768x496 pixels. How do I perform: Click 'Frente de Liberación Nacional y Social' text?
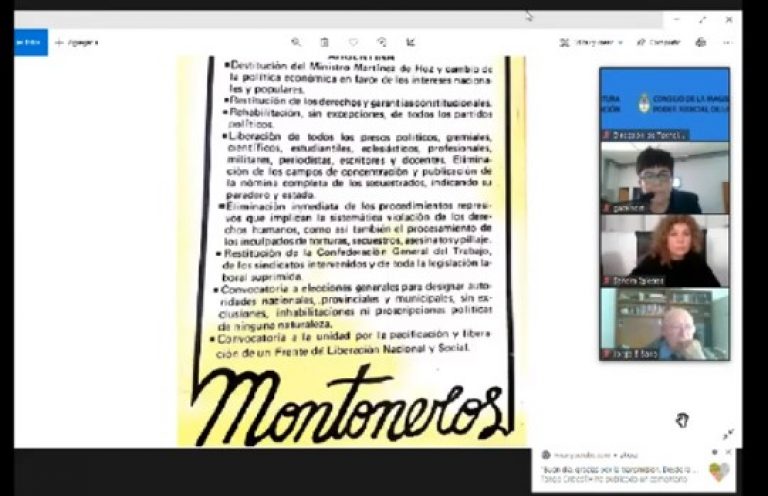coord(372,350)
